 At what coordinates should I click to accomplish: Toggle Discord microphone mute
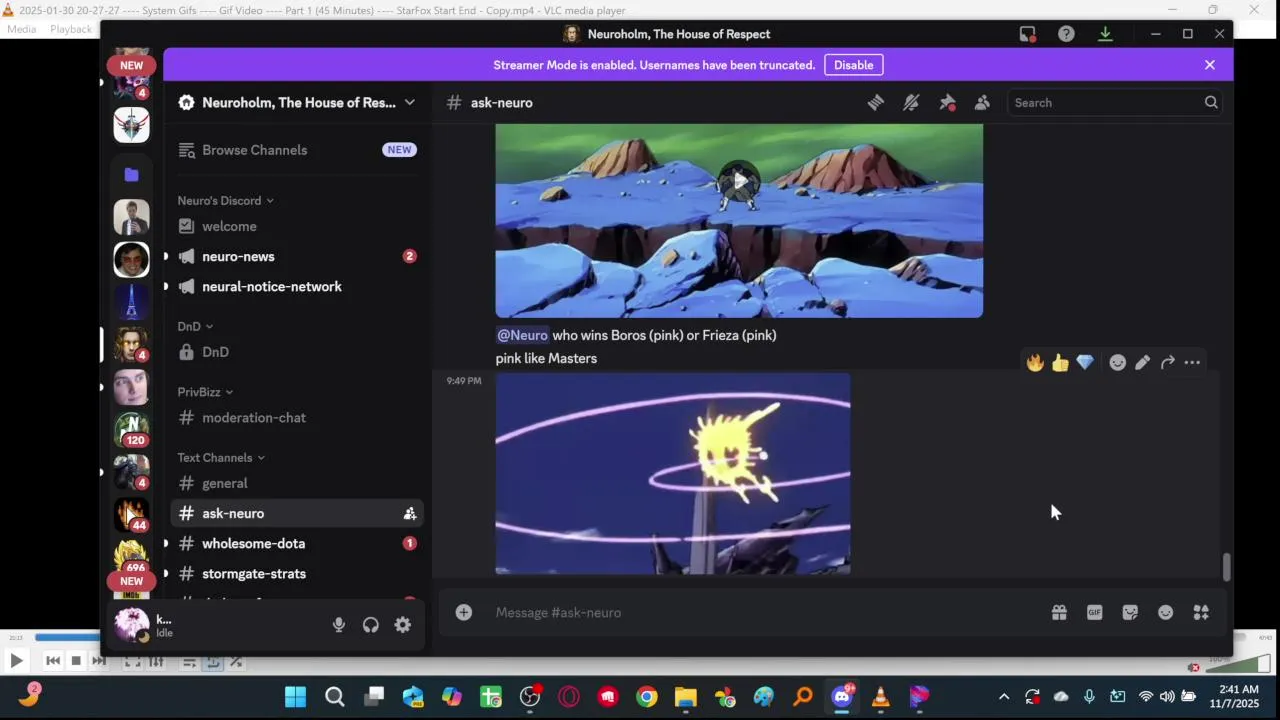click(x=339, y=625)
